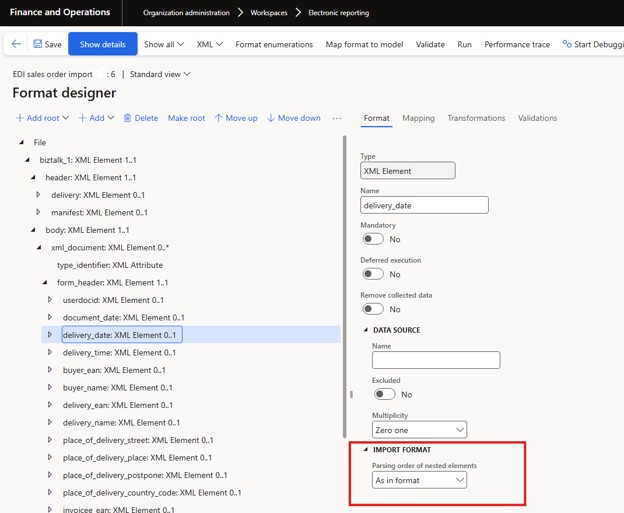Click the Move up arrow icon
The image size is (624, 513).
(x=218, y=118)
